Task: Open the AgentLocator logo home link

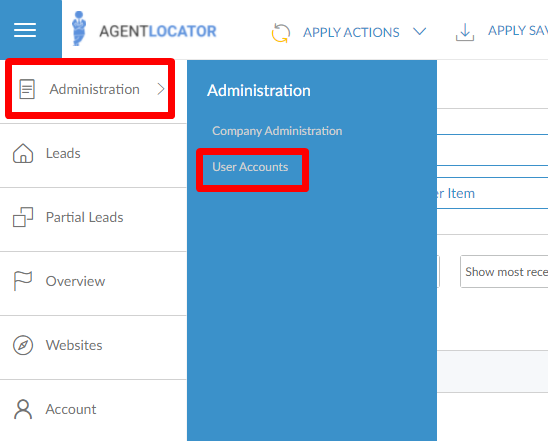Action: tap(144, 30)
